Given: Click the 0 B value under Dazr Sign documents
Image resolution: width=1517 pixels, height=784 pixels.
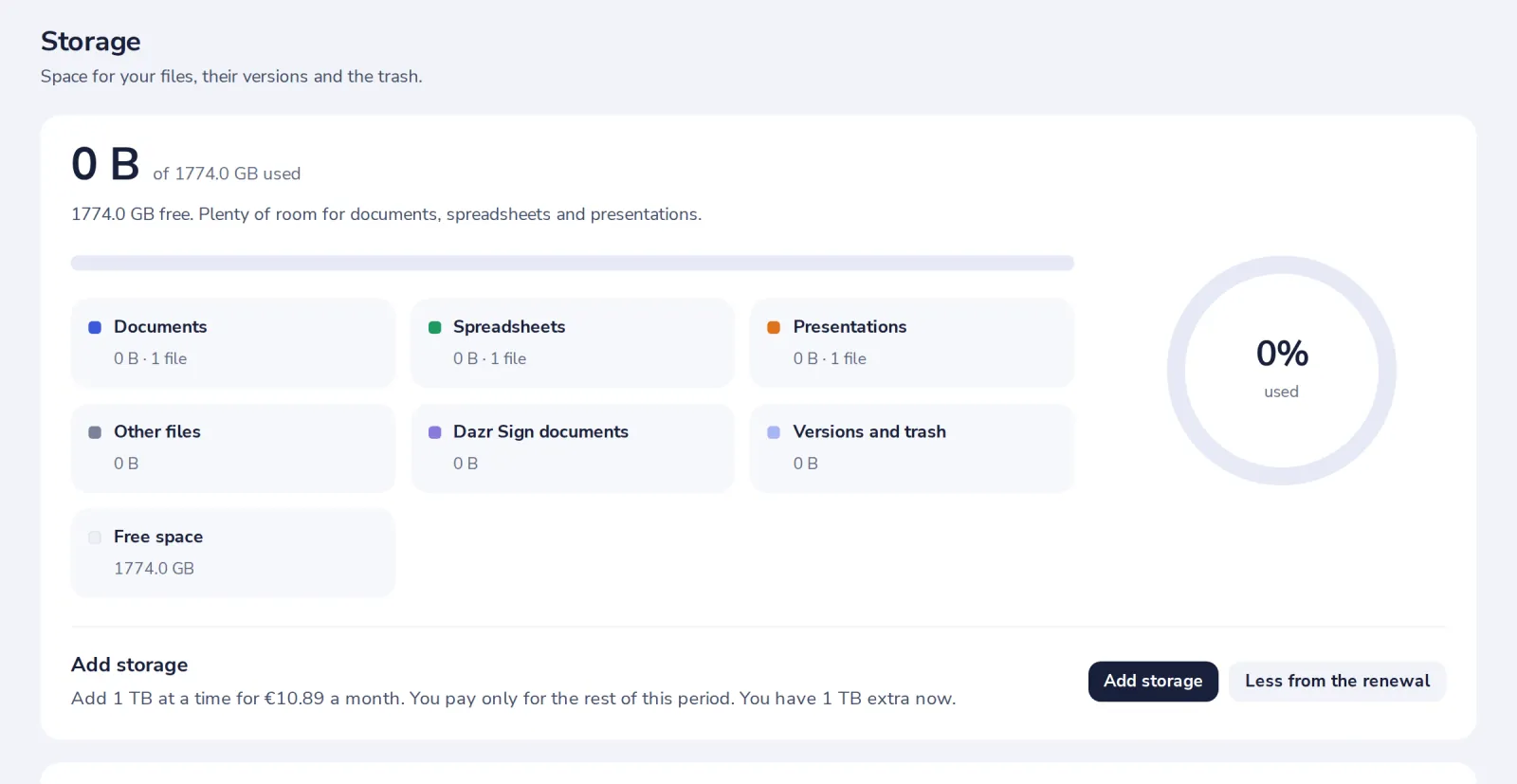Looking at the screenshot, I should [x=466, y=464].
